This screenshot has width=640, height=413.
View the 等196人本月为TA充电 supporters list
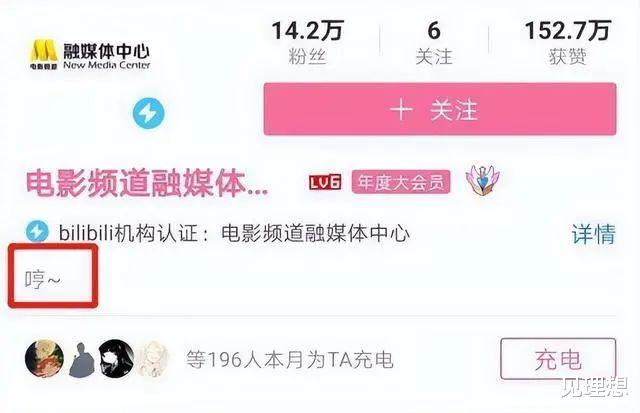(290, 360)
